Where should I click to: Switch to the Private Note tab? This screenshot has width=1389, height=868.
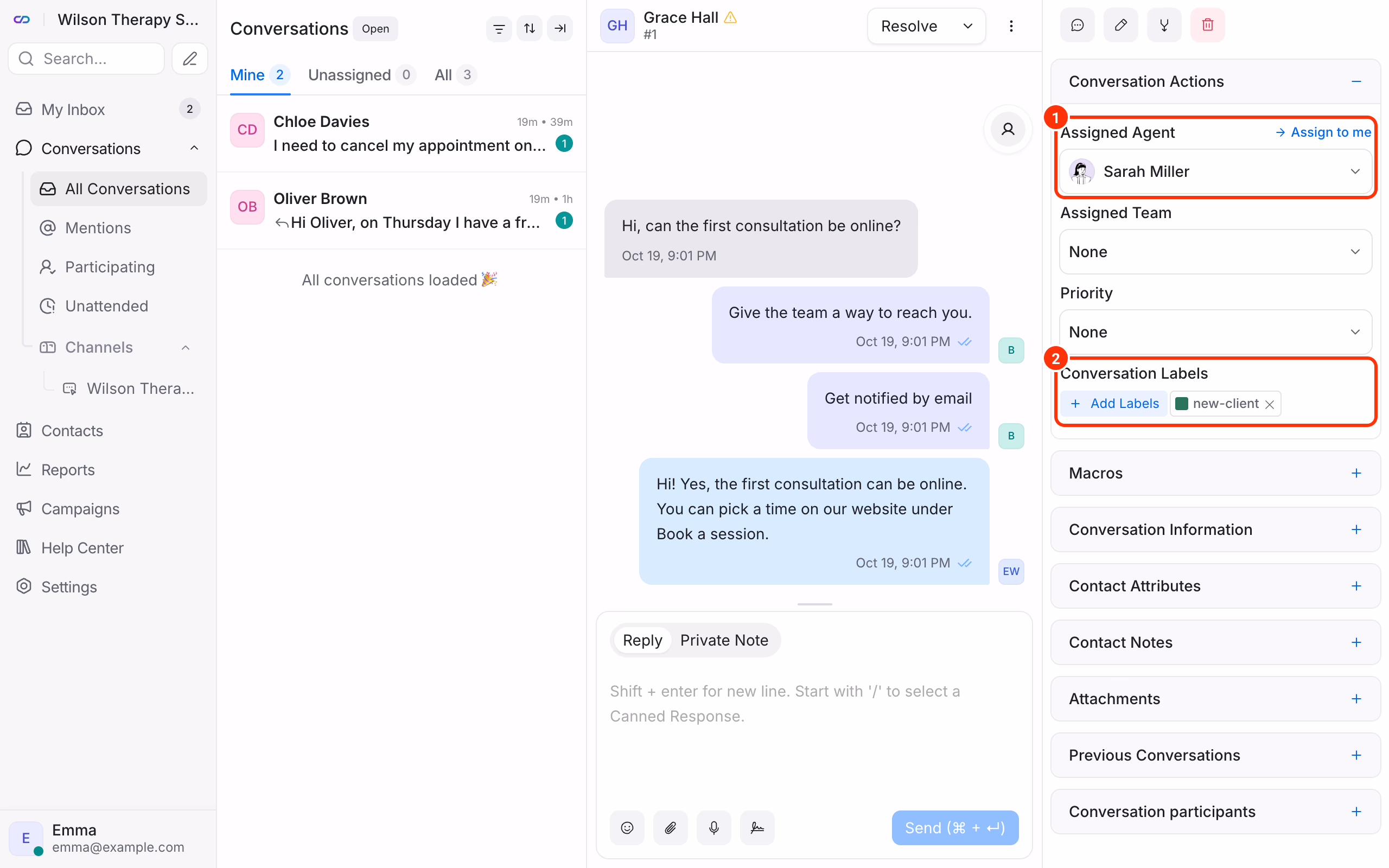[x=724, y=640]
